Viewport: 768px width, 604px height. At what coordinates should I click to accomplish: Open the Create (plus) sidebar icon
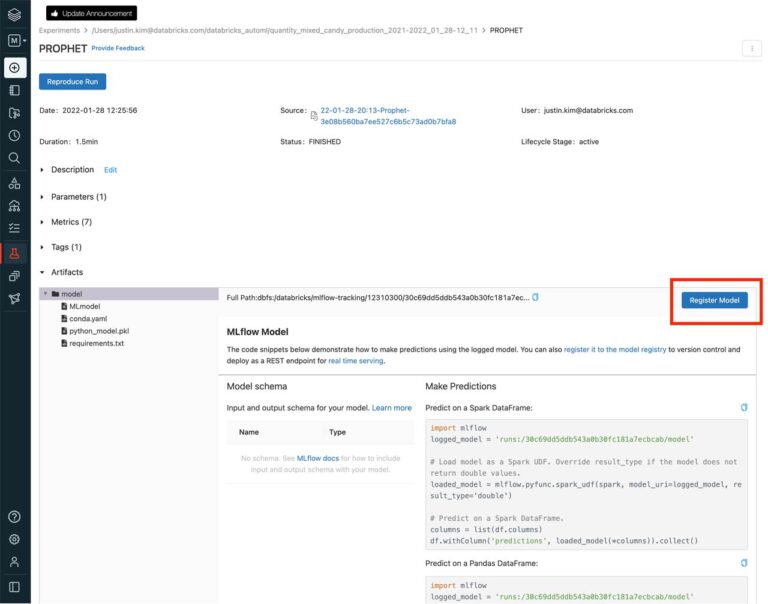click(15, 67)
